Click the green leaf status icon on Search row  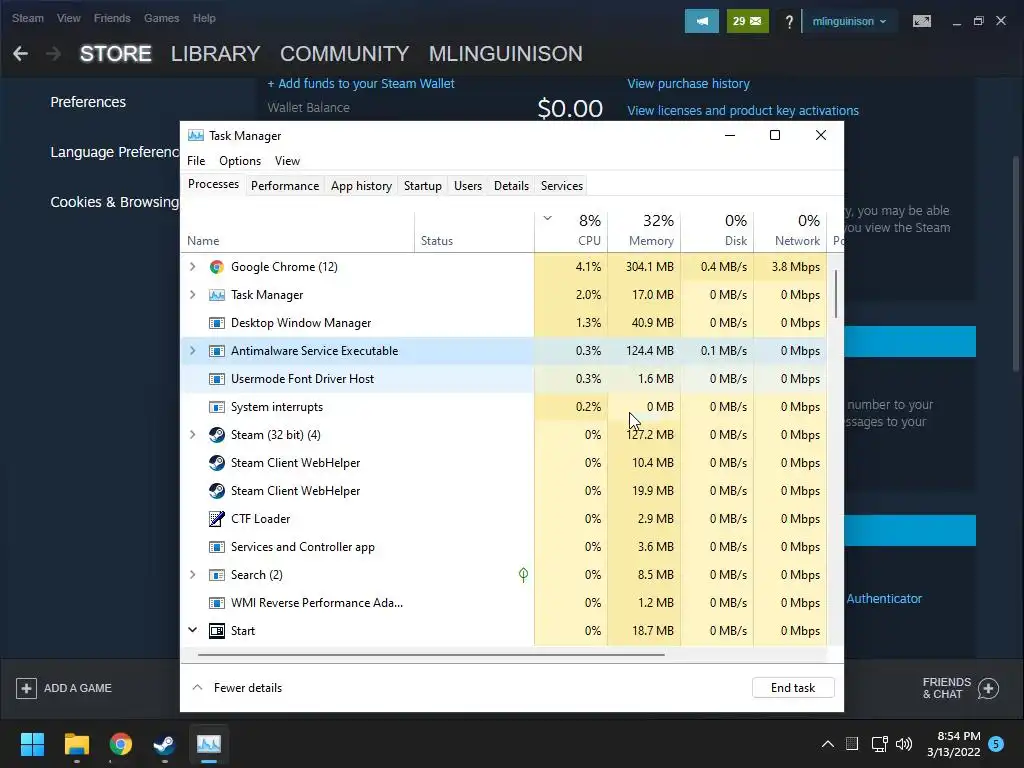[523, 575]
